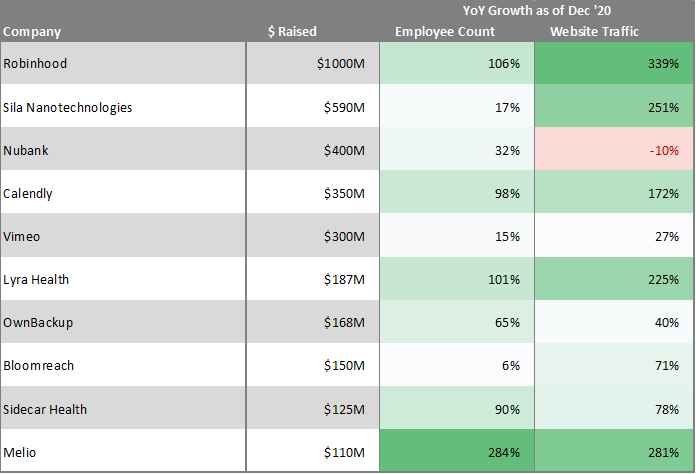Select Robinhood's 106% employee growth
Image resolution: width=696 pixels, height=474 pixels.
[457, 63]
